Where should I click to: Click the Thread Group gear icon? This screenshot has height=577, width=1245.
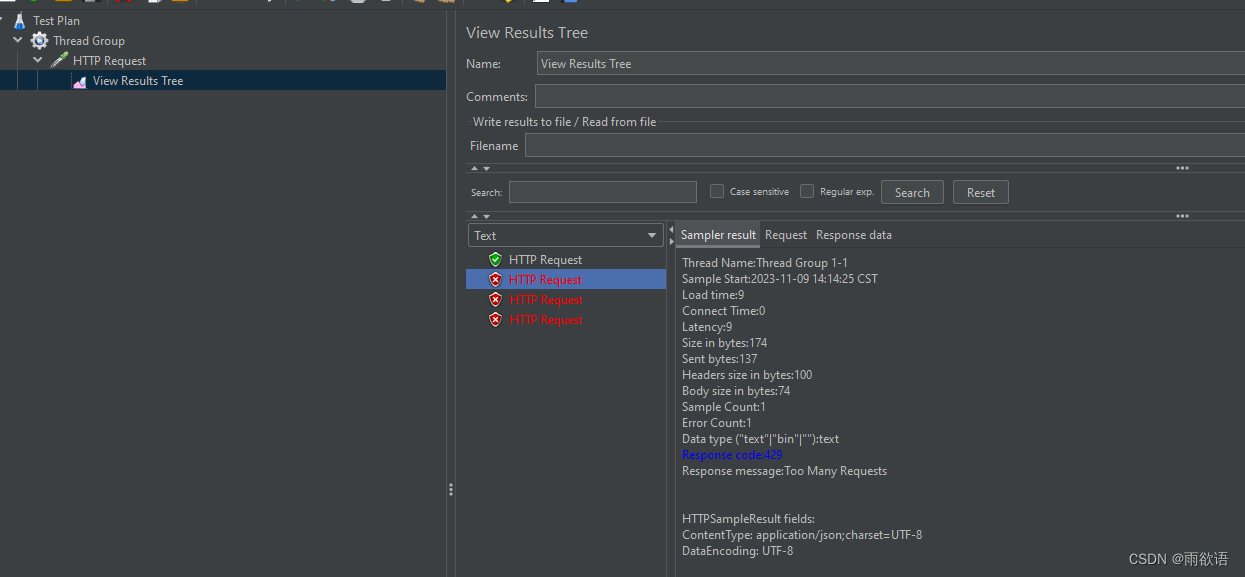pyautogui.click(x=39, y=41)
